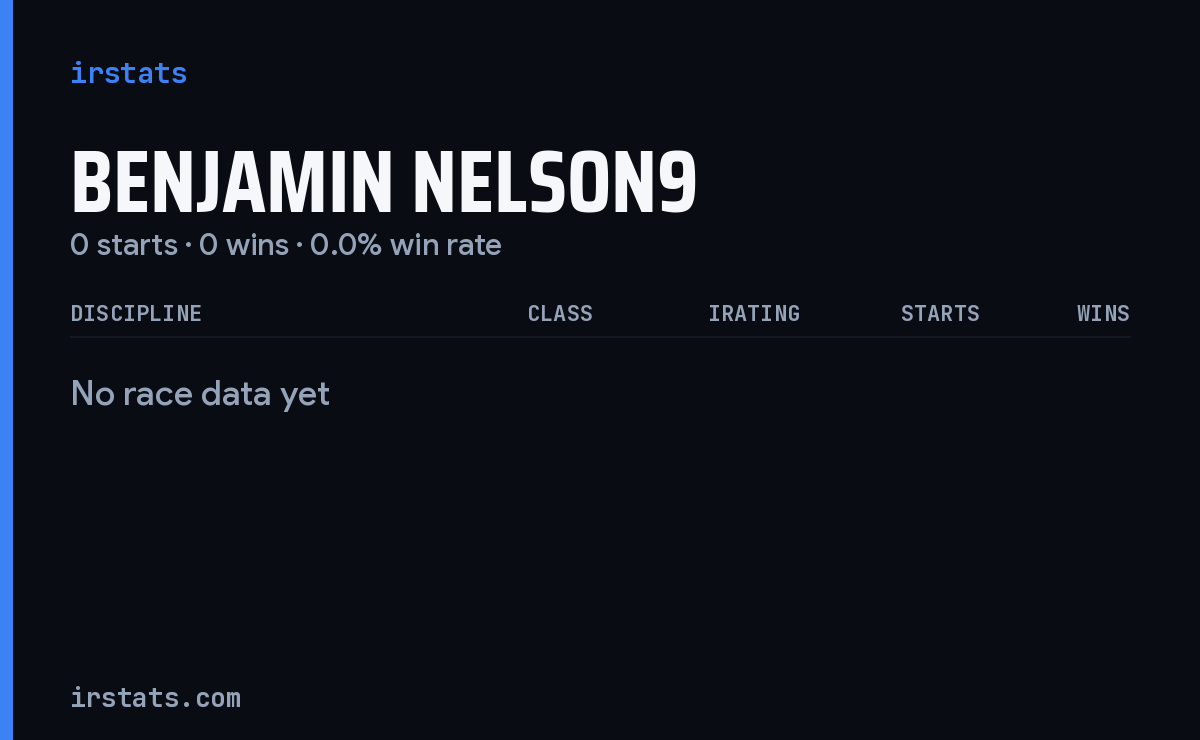
Task: Click the "0 starts" summary stat
Action: coord(124,245)
